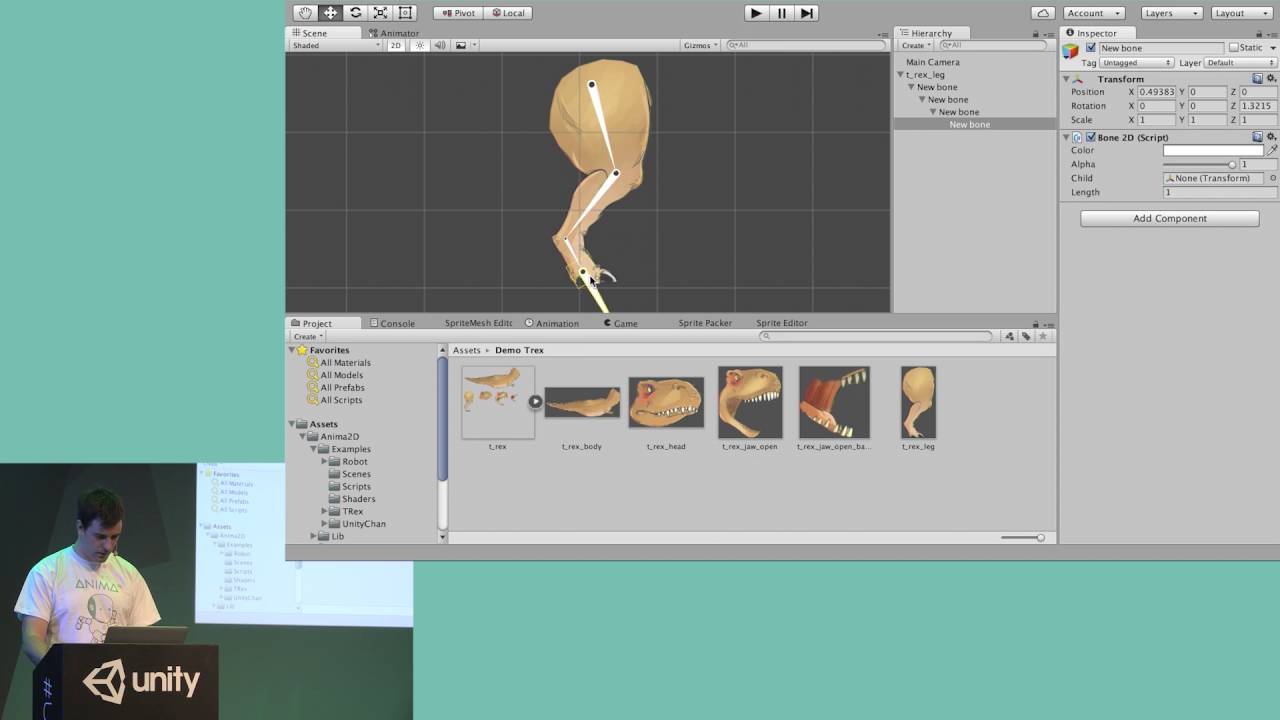Open the Transform component gear menu
Viewport: 1280px width, 720px height.
pyautogui.click(x=1271, y=79)
